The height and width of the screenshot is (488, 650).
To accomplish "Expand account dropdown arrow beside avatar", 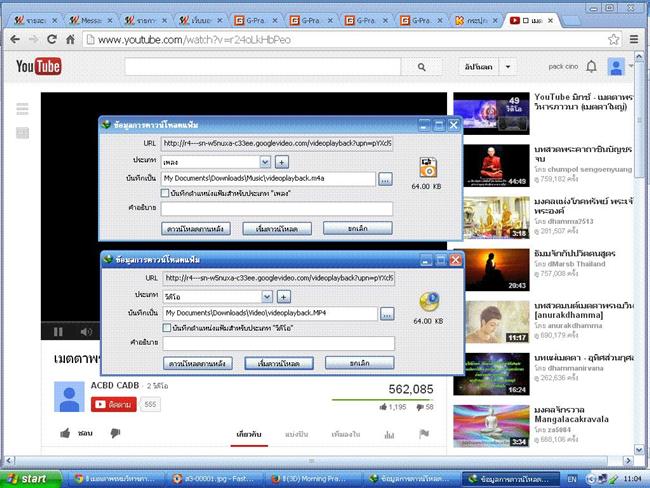I will coord(631,66).
